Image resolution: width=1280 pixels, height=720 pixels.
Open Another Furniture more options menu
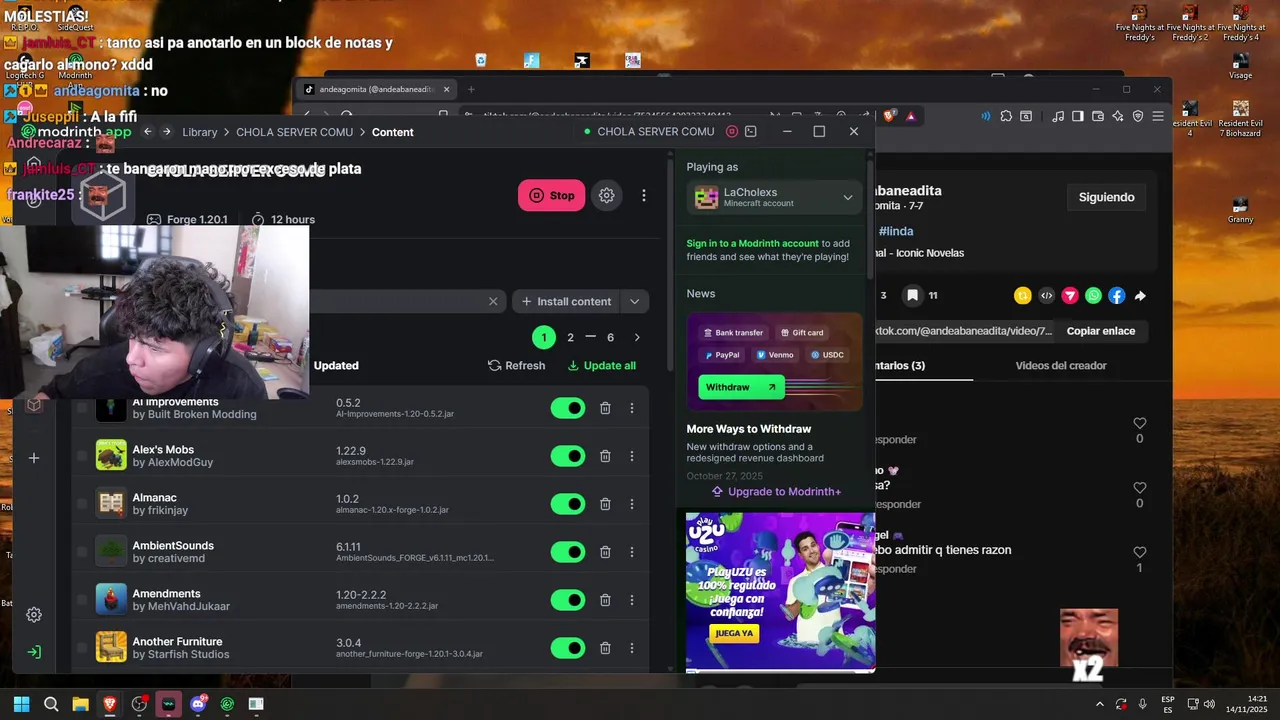point(631,648)
